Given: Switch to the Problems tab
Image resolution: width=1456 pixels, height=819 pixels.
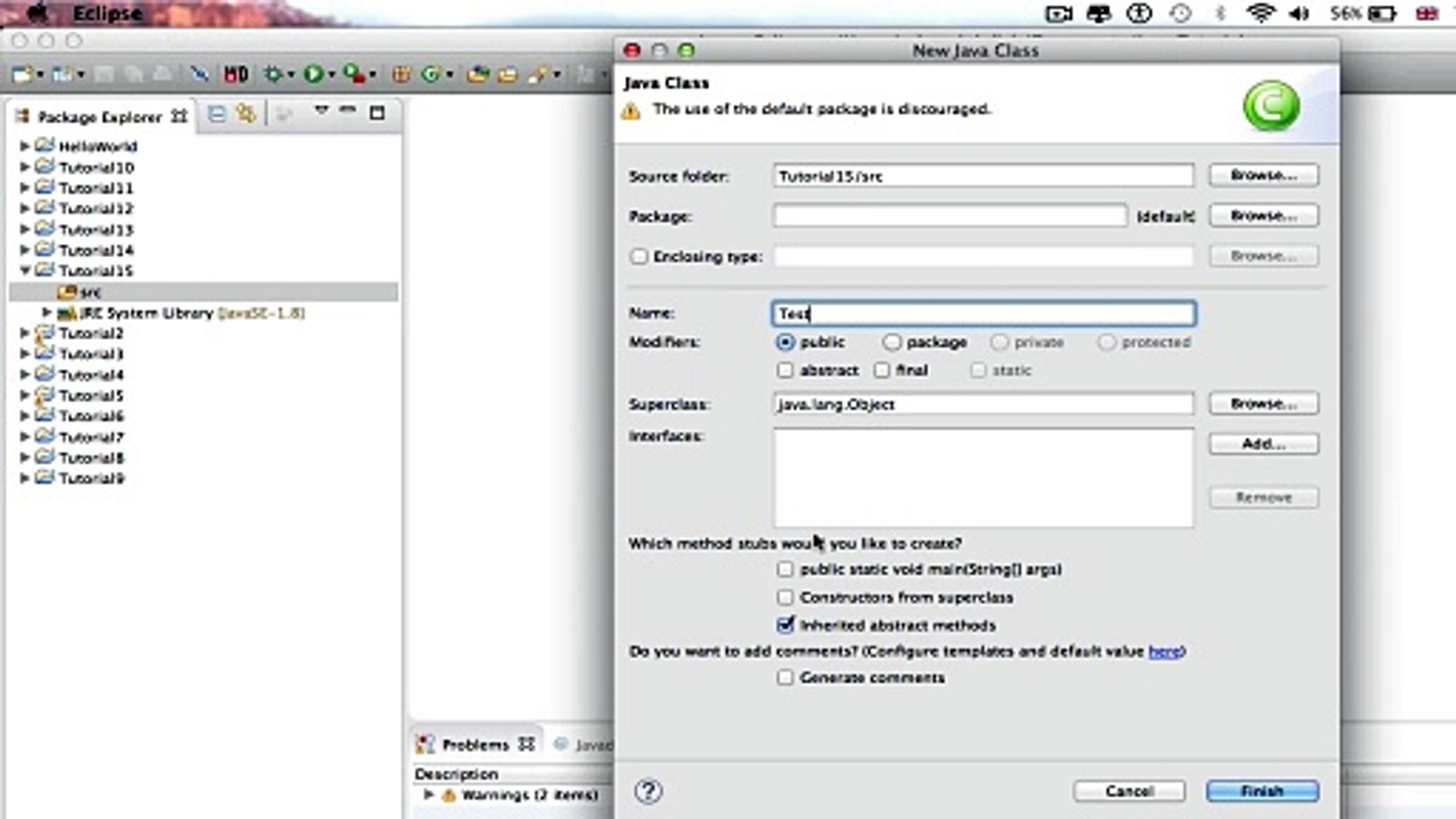Looking at the screenshot, I should 475,745.
